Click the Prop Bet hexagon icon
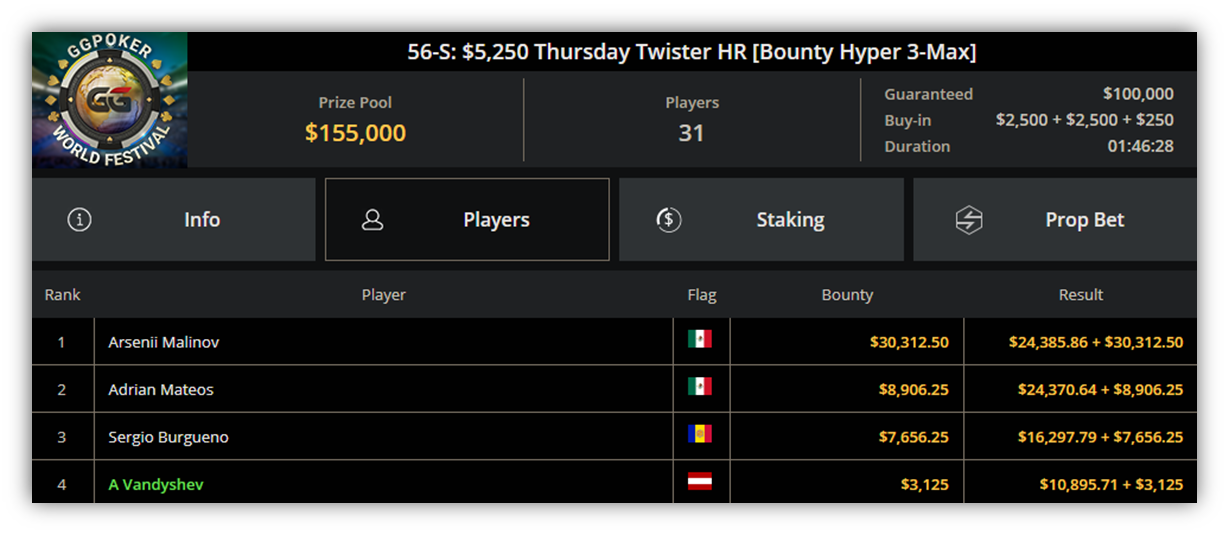Image resolution: width=1229 pixels, height=535 pixels. tap(969, 220)
